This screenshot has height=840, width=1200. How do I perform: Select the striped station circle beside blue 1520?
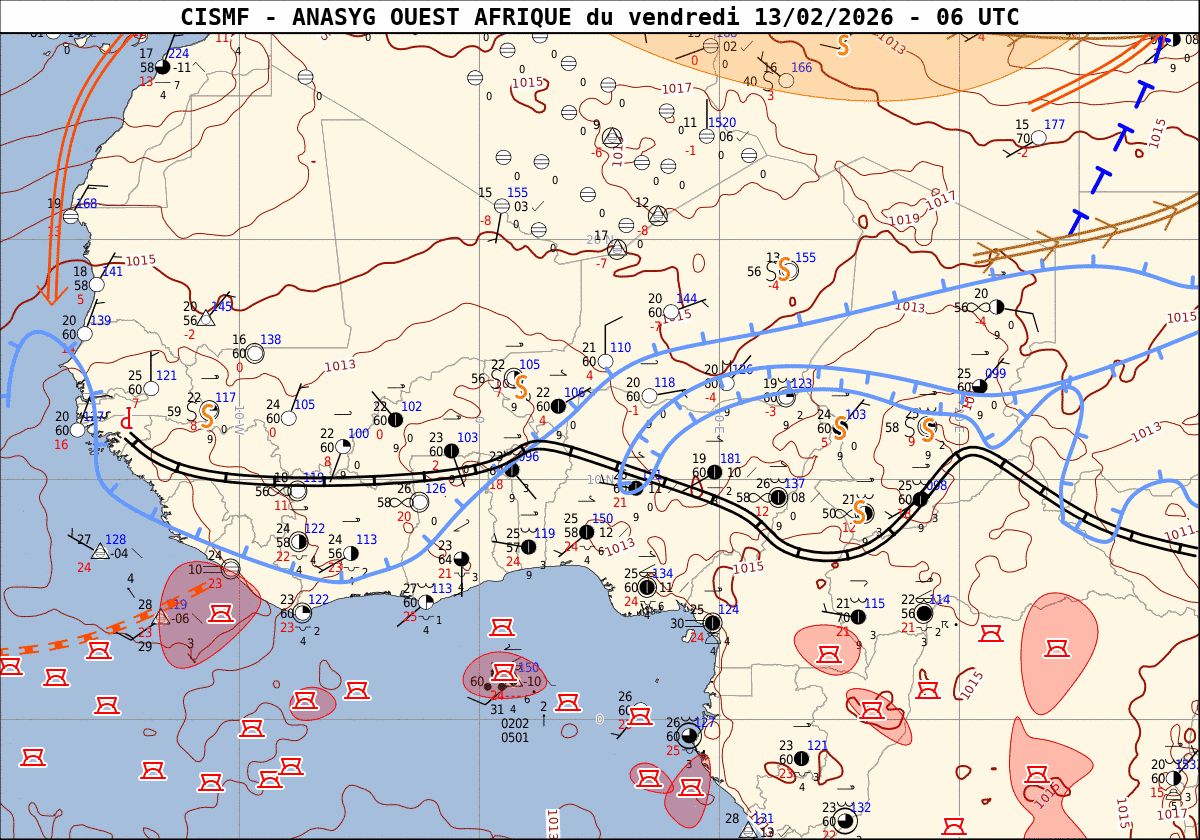(707, 136)
